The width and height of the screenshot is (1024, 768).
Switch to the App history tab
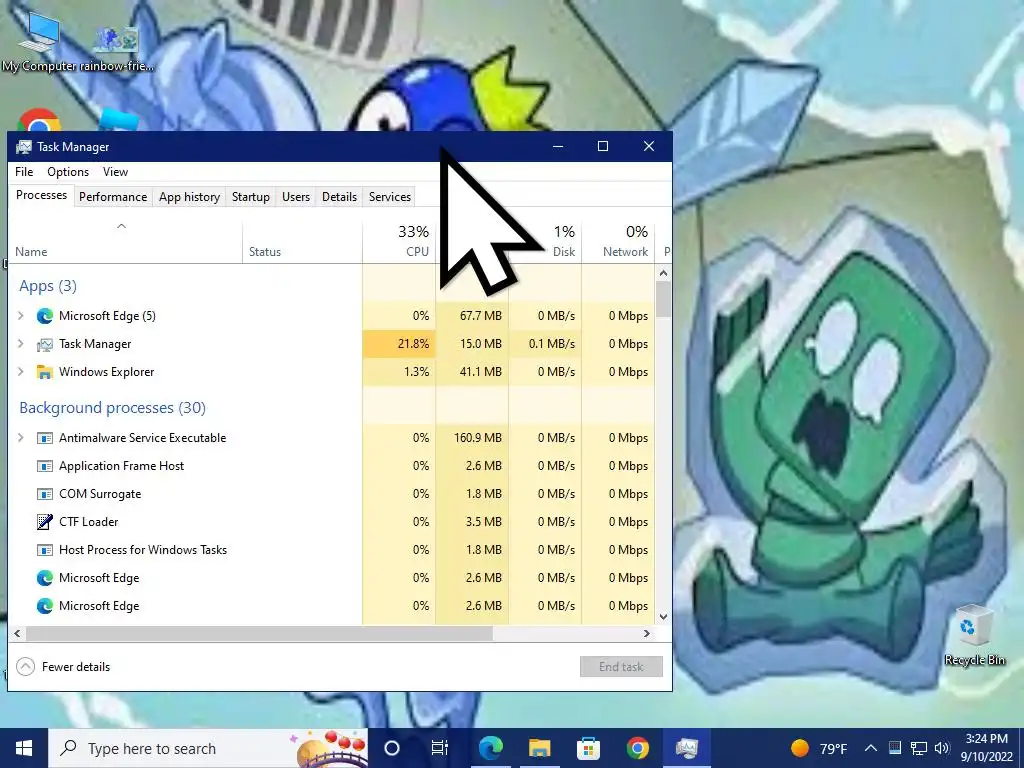point(189,197)
